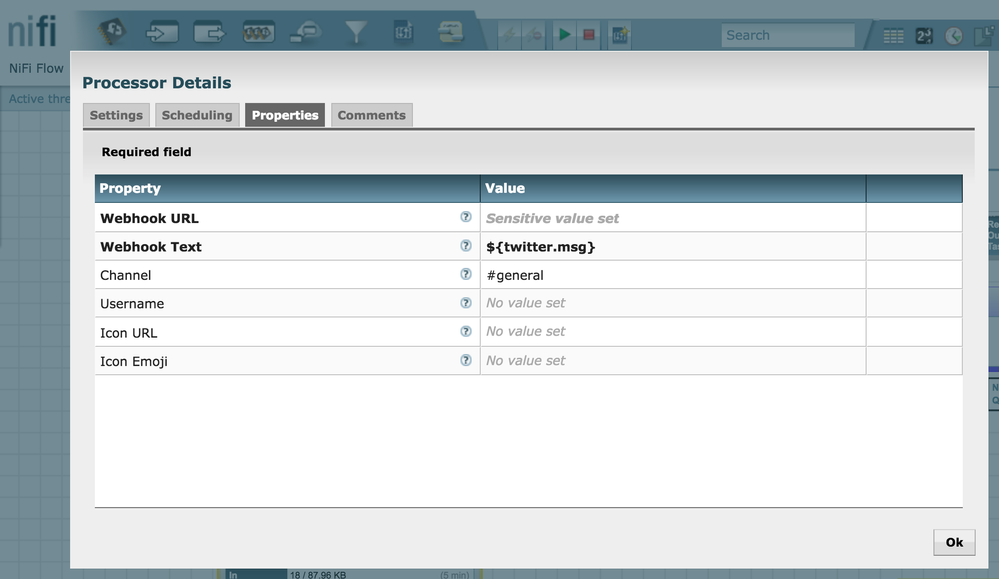Click the Username 'No value set' cell

(x=673, y=303)
